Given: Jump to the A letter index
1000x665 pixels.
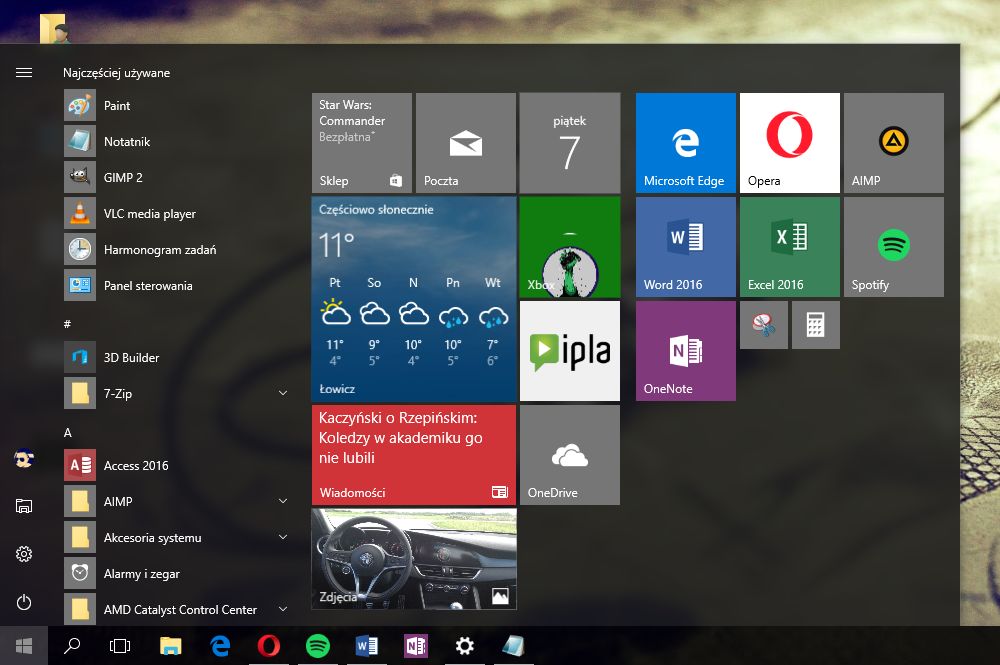Looking at the screenshot, I should (68, 432).
